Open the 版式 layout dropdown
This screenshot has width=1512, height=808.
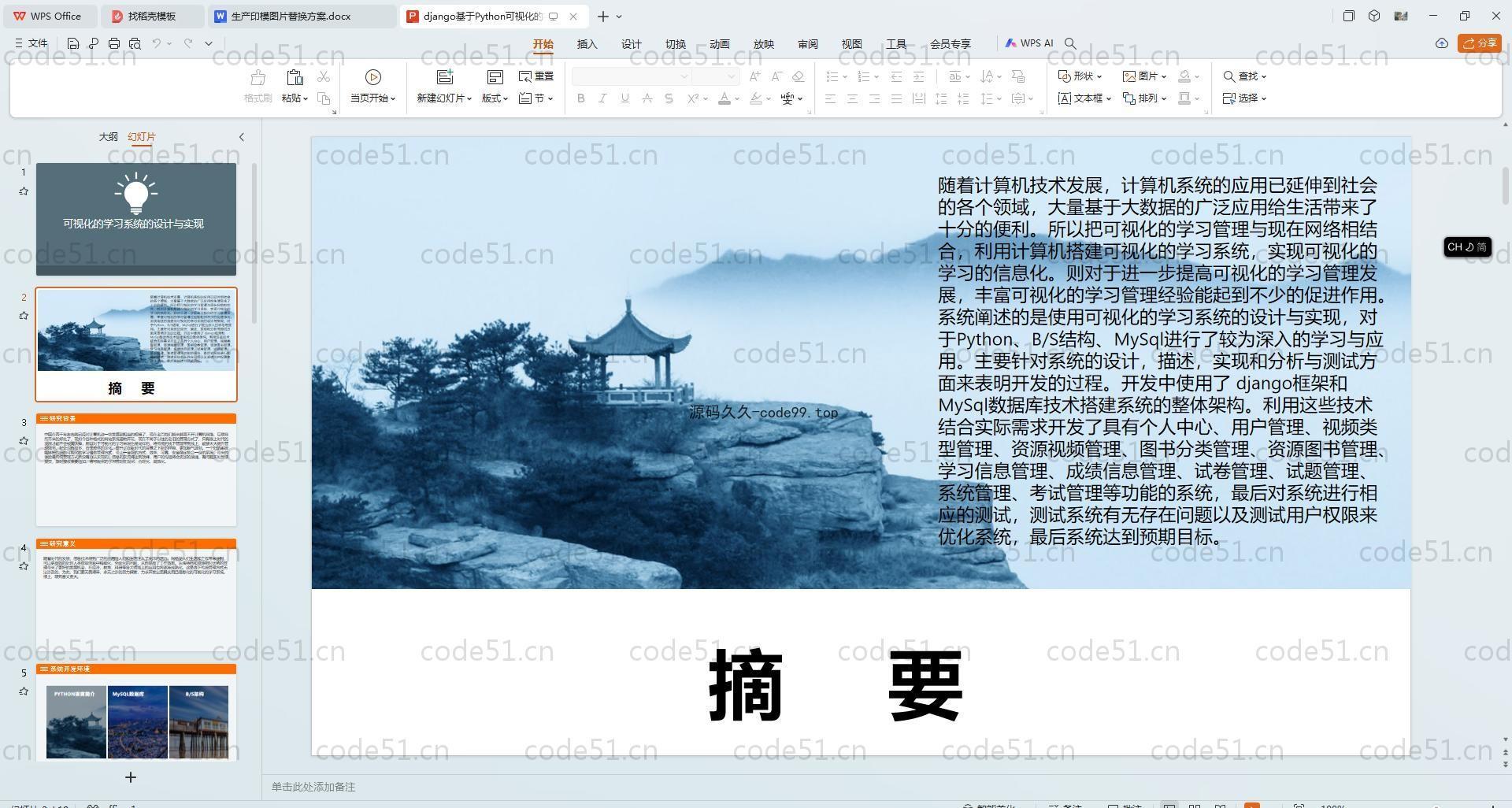(495, 98)
